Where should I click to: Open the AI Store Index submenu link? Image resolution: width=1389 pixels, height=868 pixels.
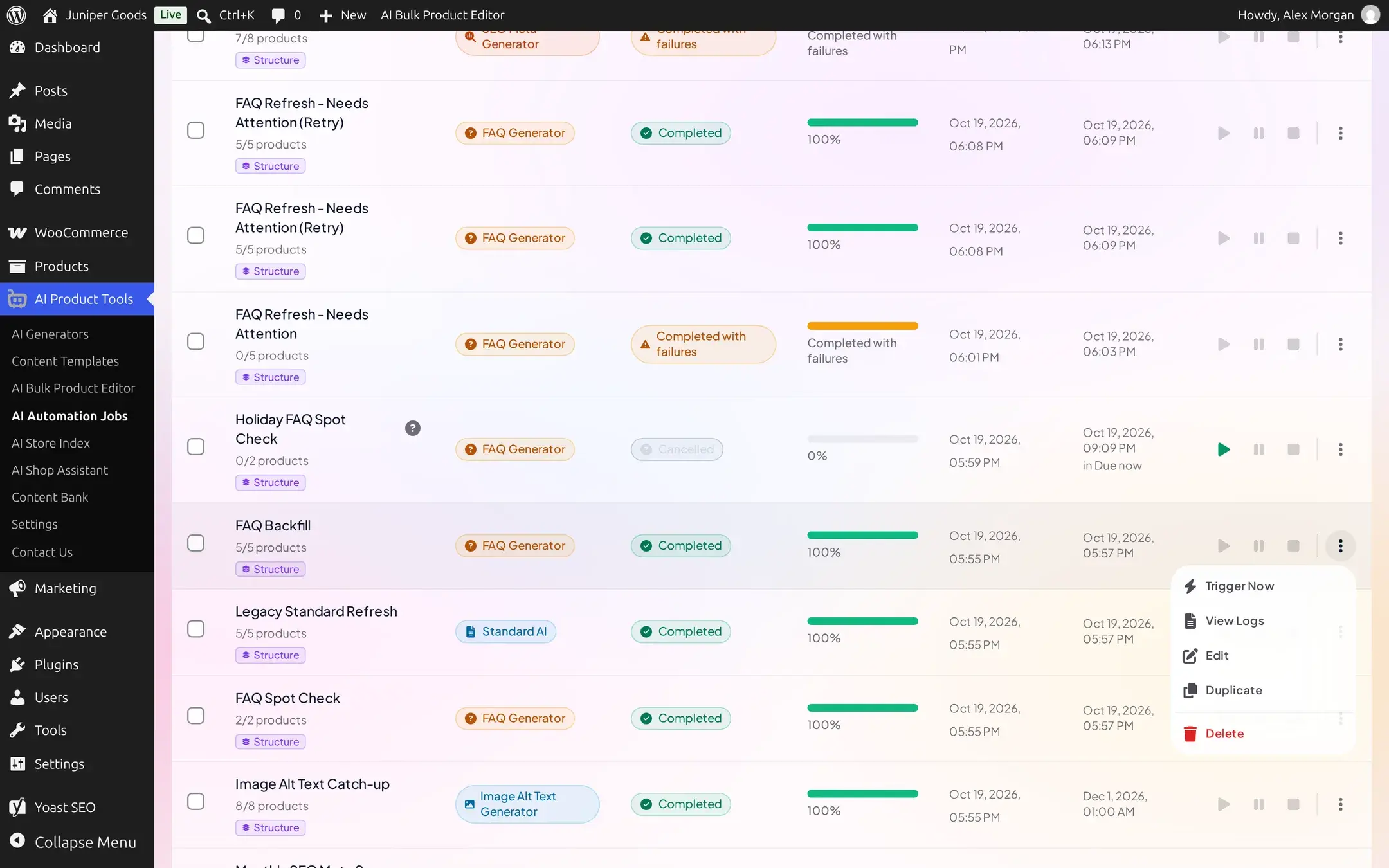tap(51, 443)
